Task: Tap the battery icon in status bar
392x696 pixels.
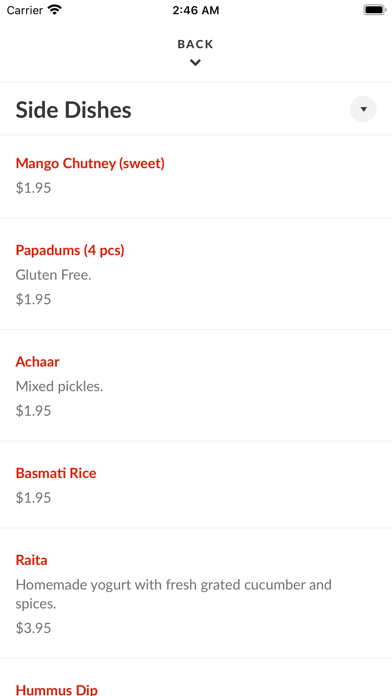Action: (374, 10)
